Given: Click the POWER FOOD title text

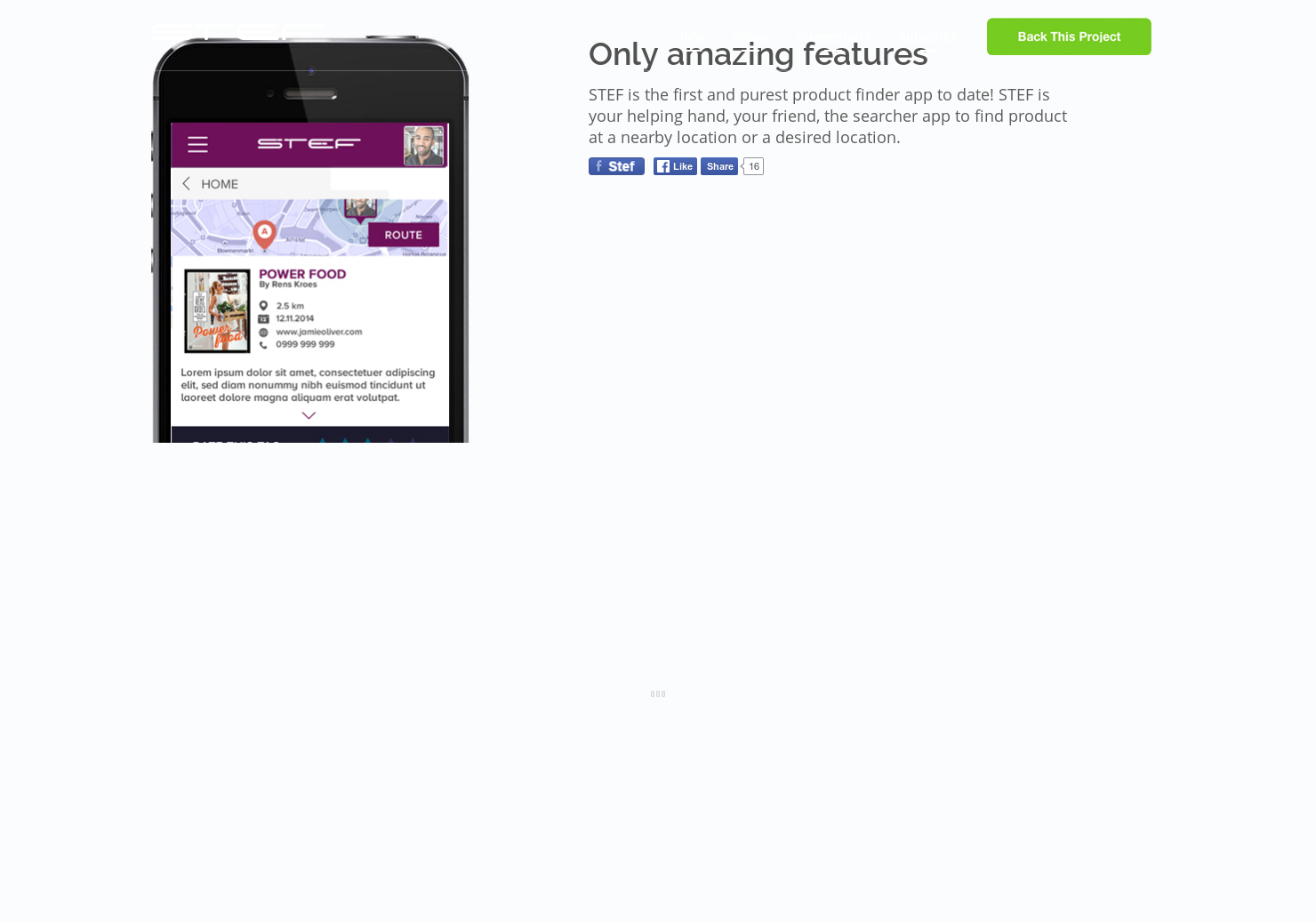Looking at the screenshot, I should point(302,274).
